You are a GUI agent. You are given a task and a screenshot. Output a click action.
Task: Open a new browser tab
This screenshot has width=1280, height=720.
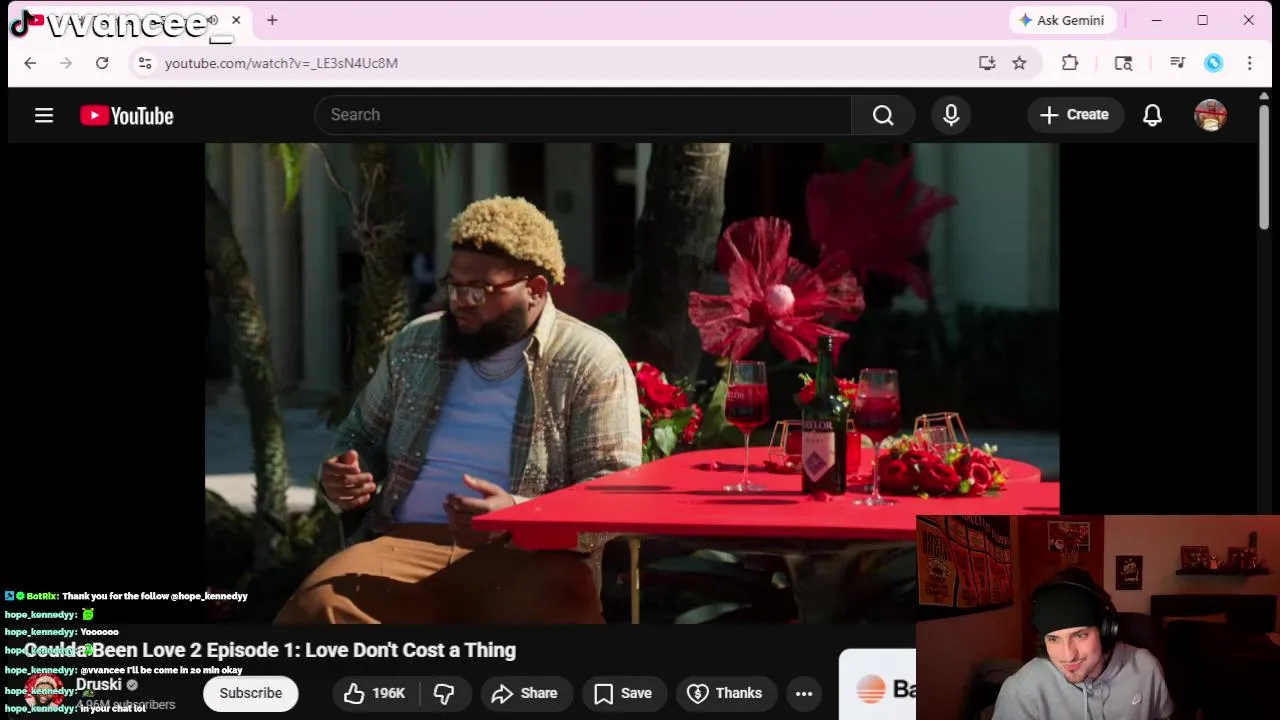point(272,20)
